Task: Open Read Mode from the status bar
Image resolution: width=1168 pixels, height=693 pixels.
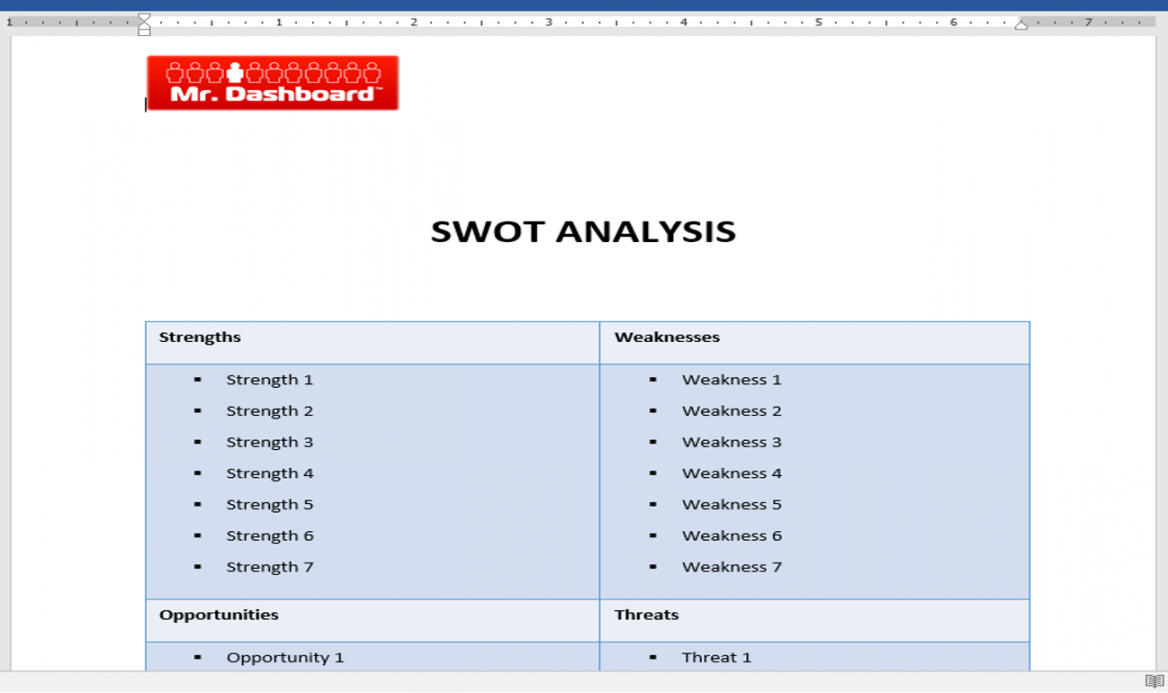Action: pyautogui.click(x=1154, y=682)
